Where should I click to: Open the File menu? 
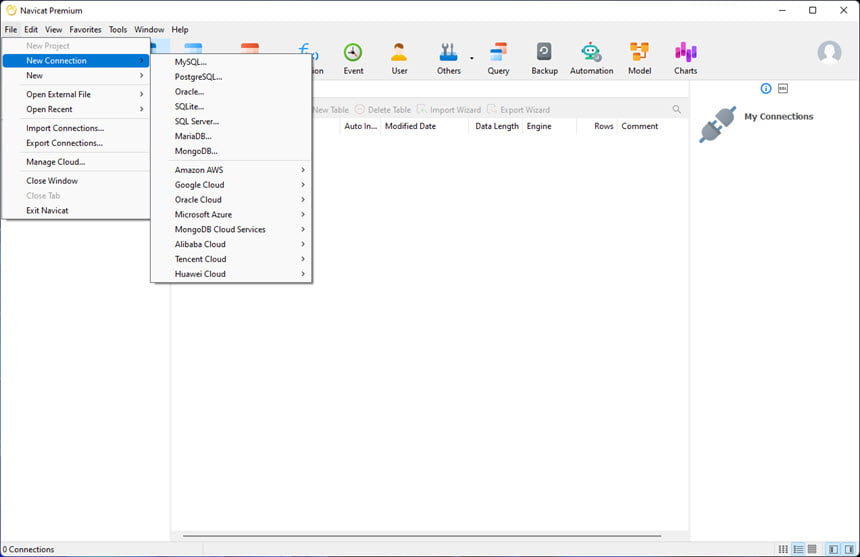(11, 30)
